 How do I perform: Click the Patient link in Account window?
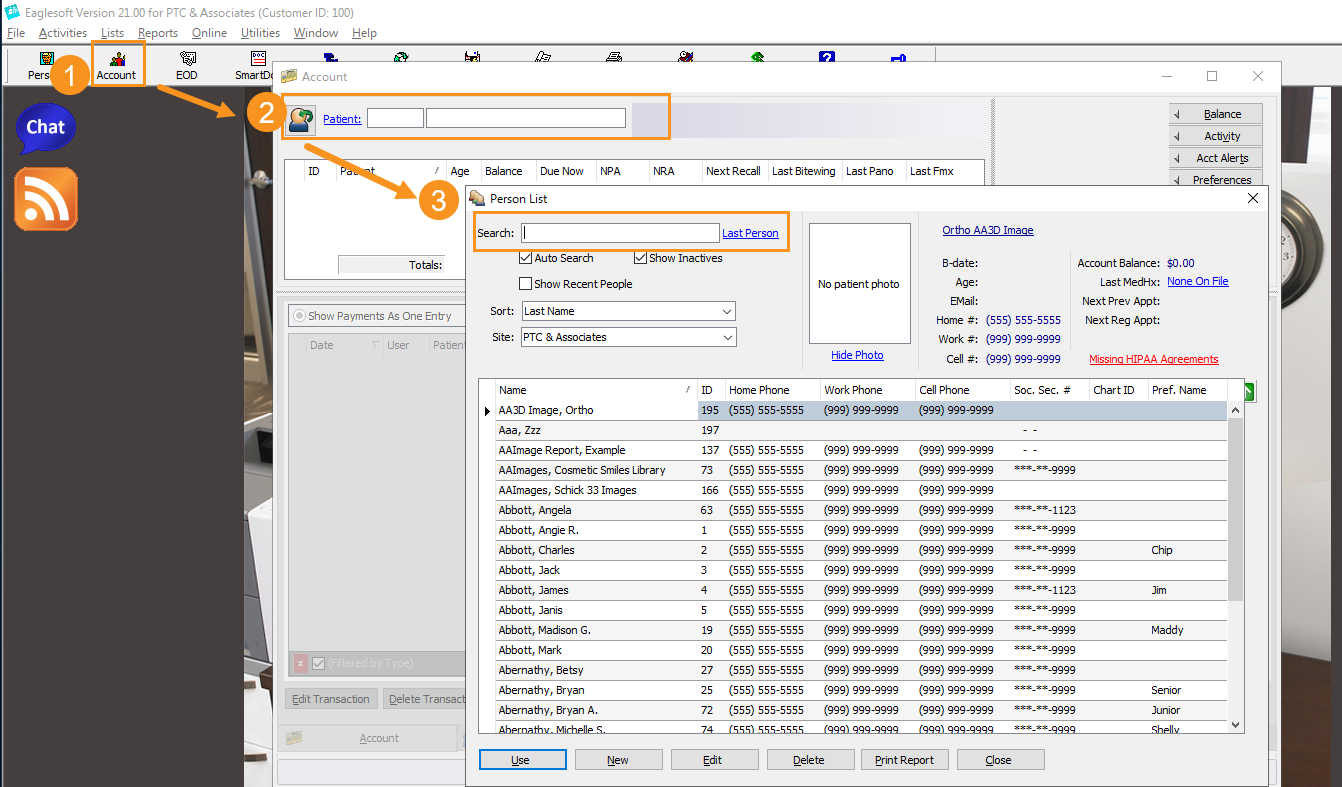(x=342, y=119)
